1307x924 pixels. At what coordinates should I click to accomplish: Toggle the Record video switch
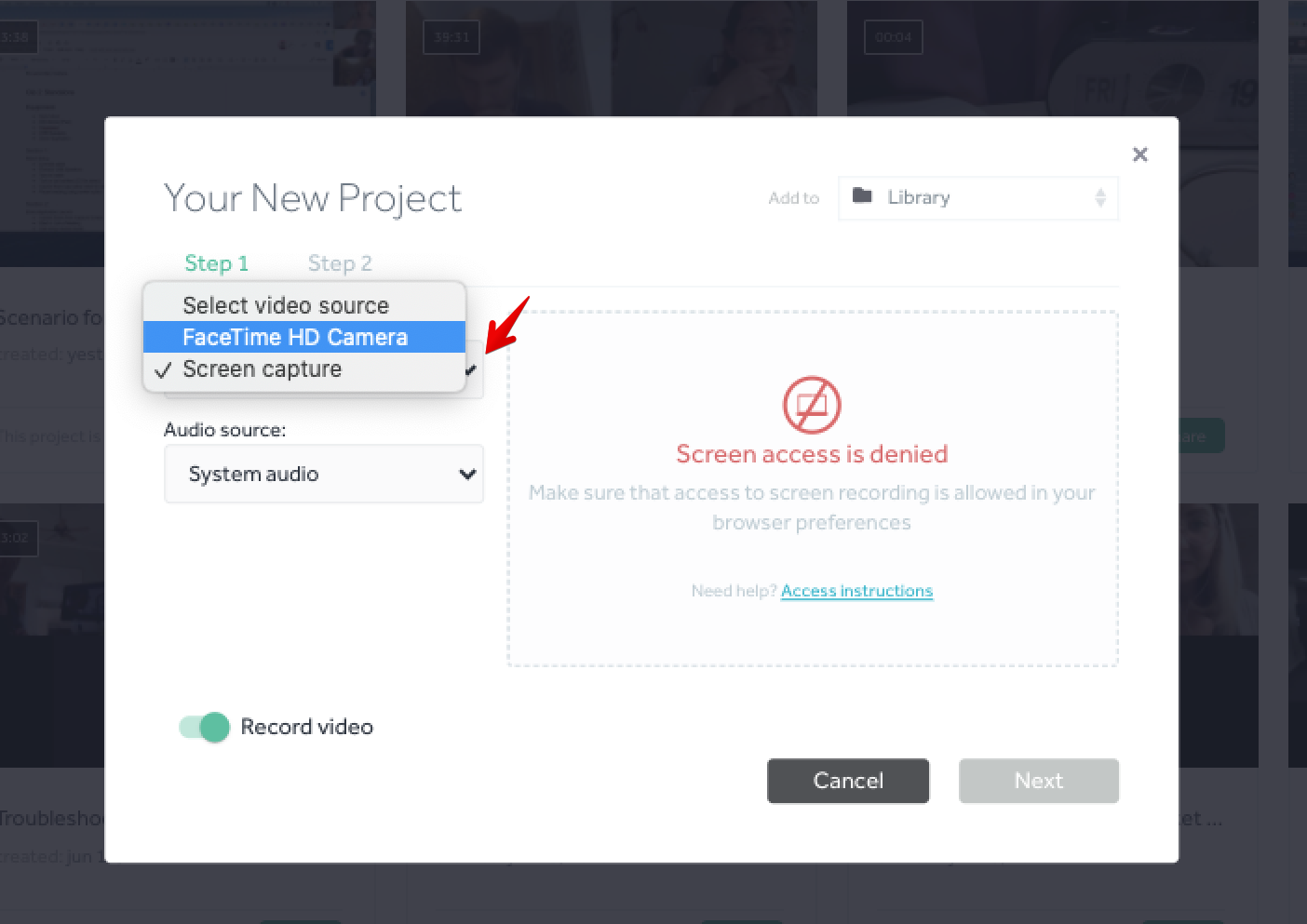(205, 727)
